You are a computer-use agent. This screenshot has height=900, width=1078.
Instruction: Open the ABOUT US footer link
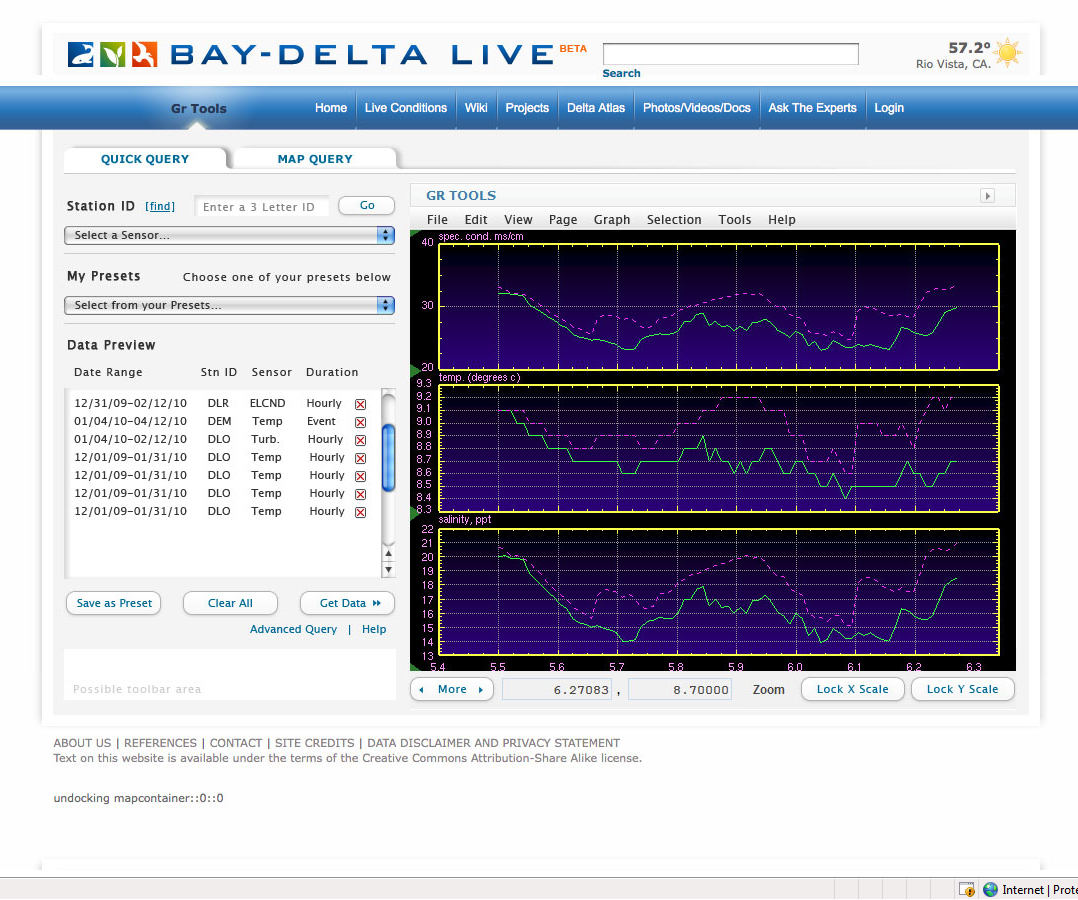coord(82,743)
